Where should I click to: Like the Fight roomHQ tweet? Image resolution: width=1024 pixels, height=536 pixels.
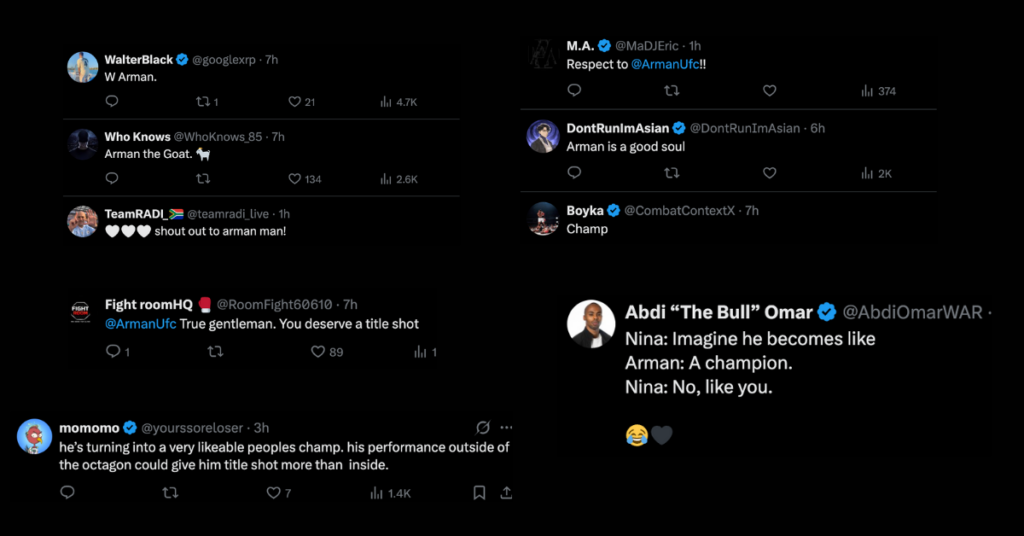point(318,351)
